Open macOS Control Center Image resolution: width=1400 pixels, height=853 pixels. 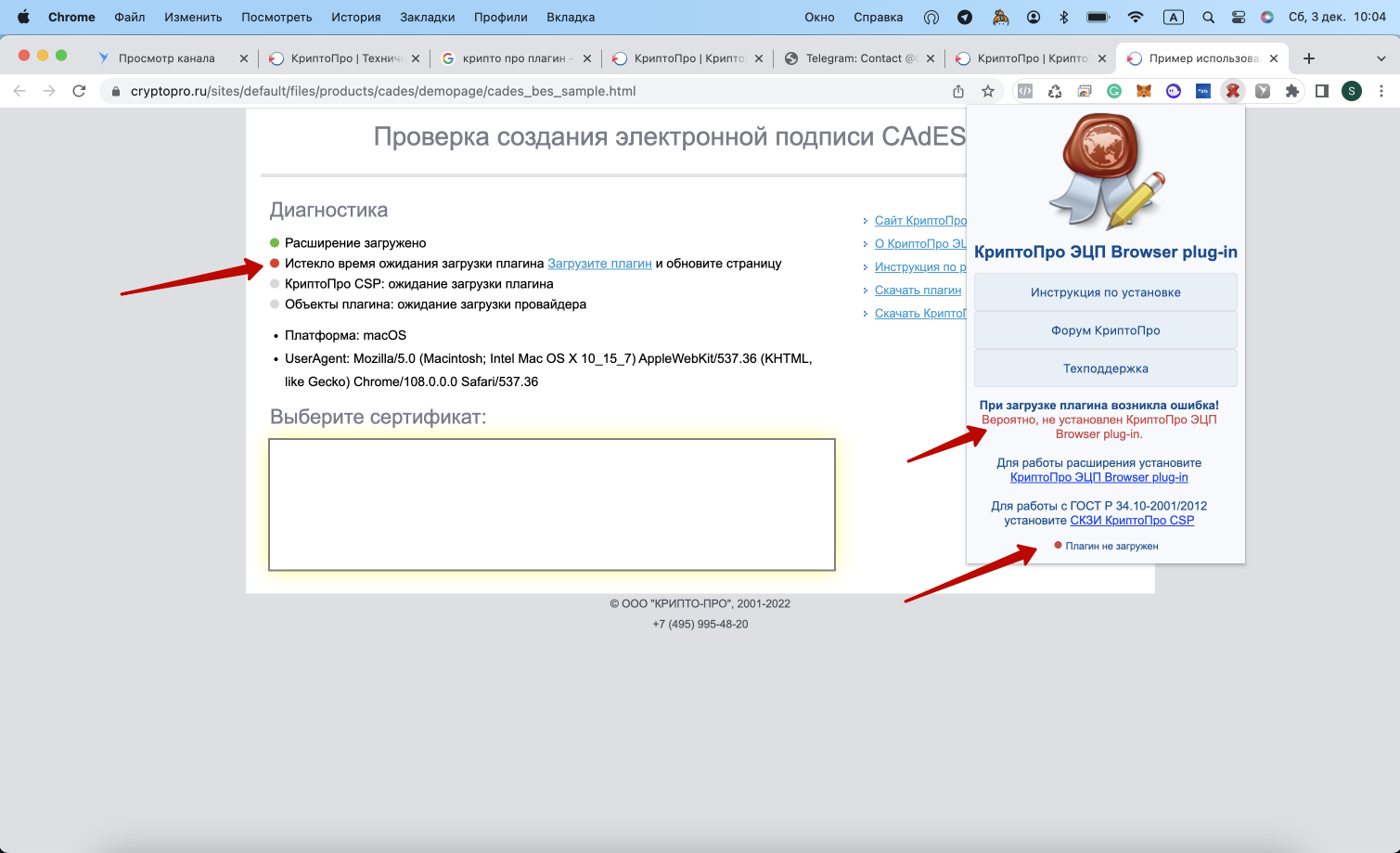(1238, 17)
